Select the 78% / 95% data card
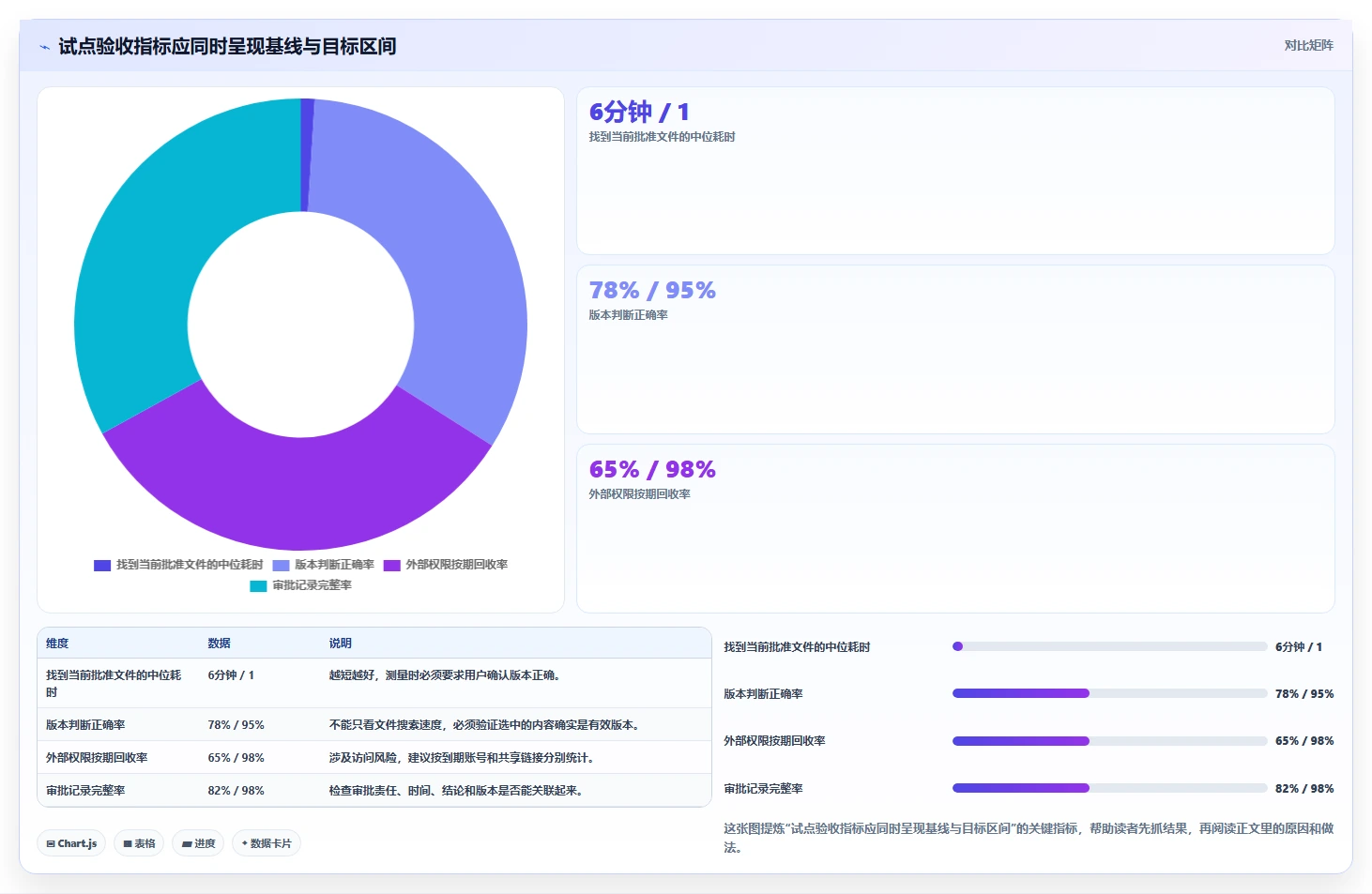 (955, 349)
